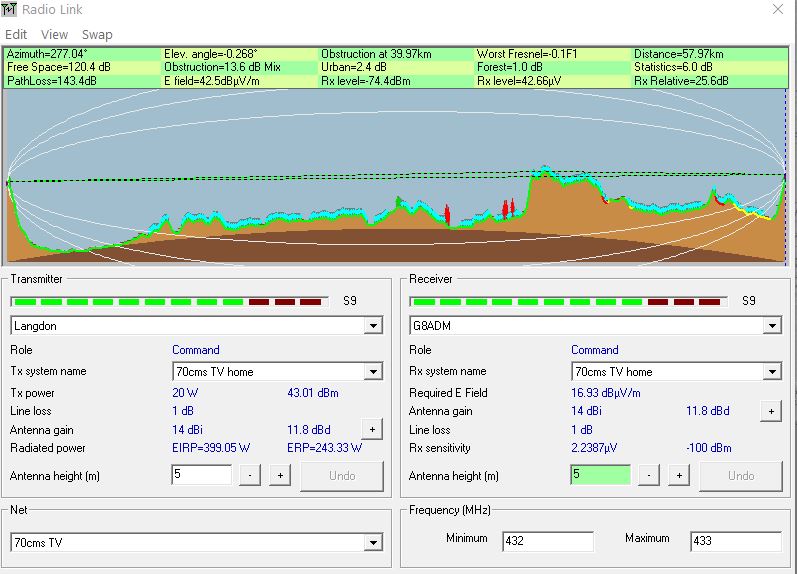Click the E field=42.5dBµV/m readout
797x574 pixels.
click(x=211, y=81)
